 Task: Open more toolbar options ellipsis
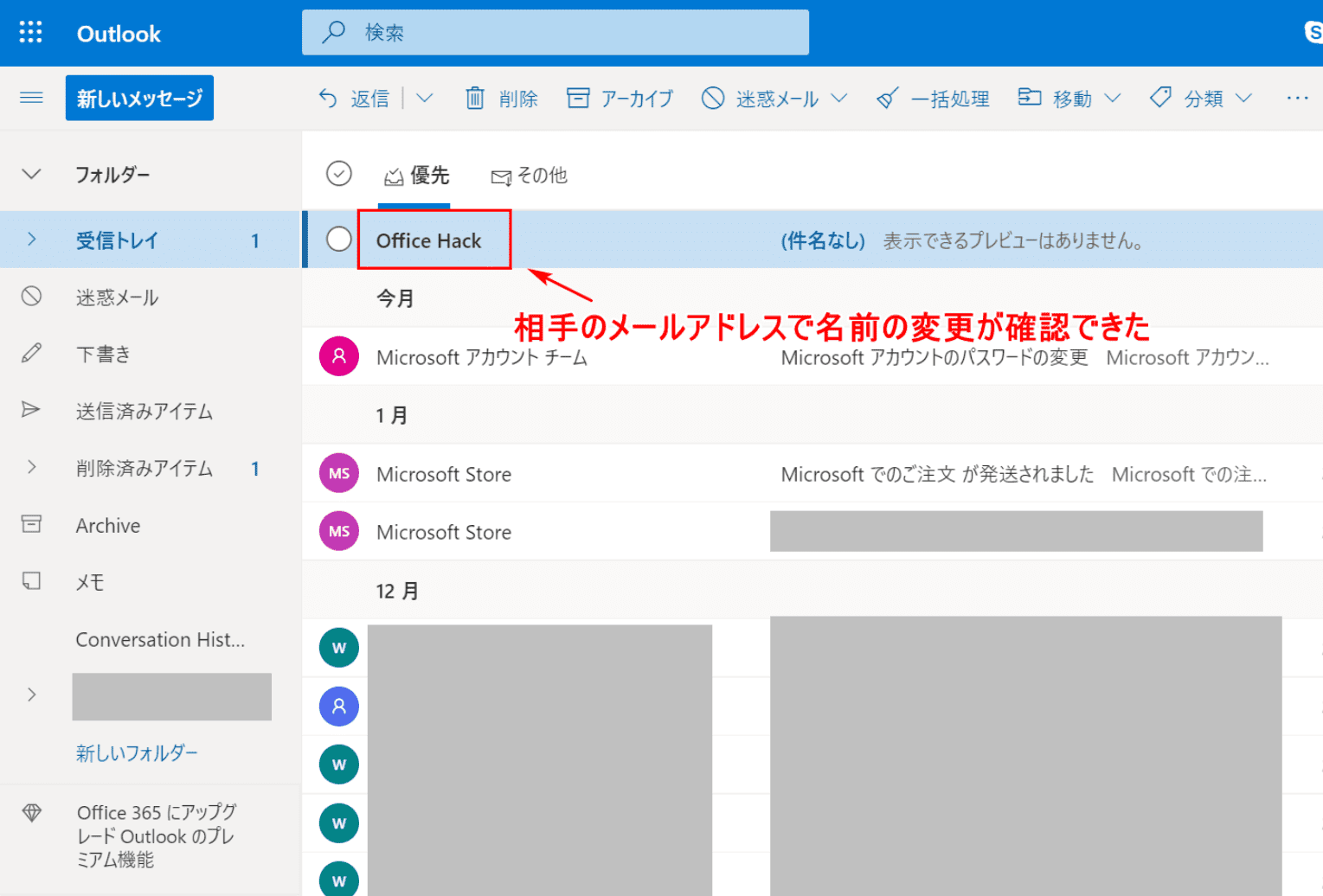click(1297, 99)
